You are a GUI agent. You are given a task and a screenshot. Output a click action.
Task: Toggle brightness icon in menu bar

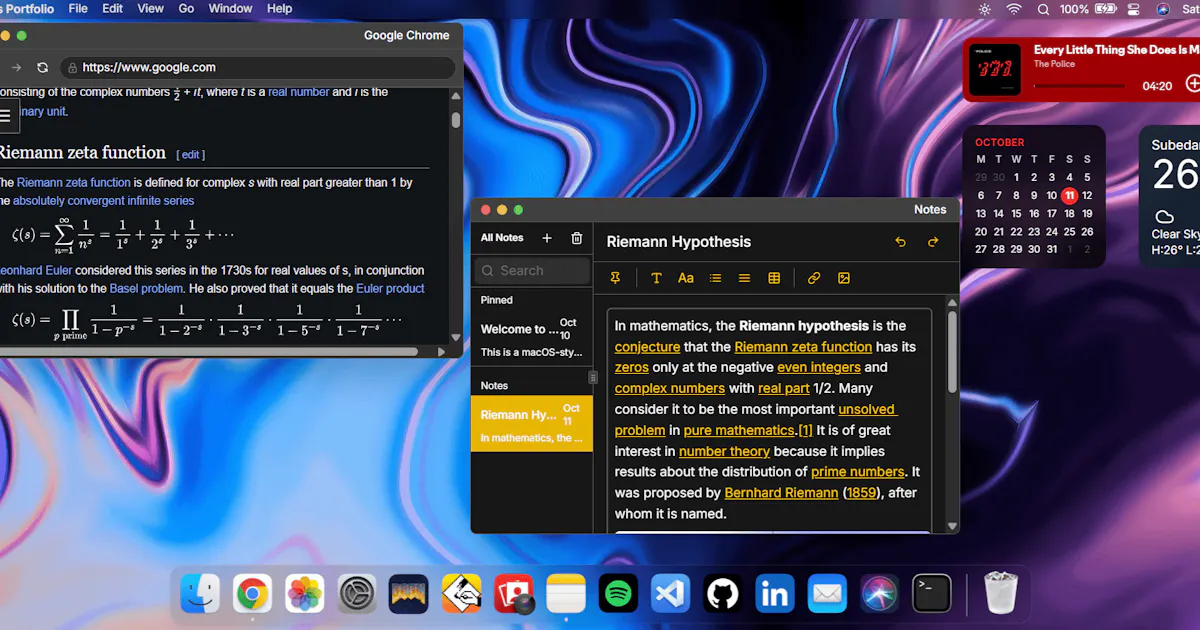tap(985, 9)
